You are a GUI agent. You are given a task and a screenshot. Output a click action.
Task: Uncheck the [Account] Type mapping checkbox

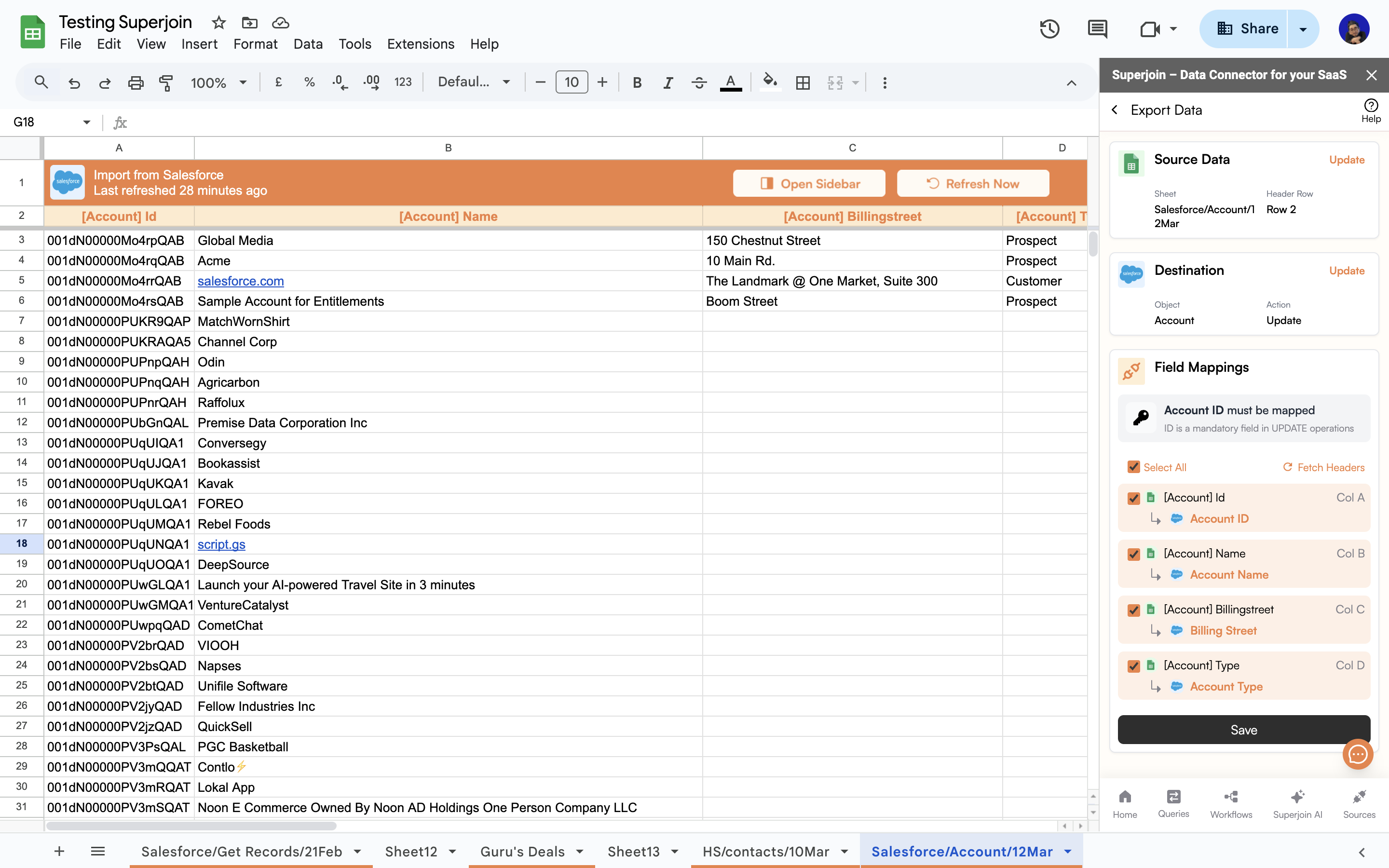pos(1133,666)
